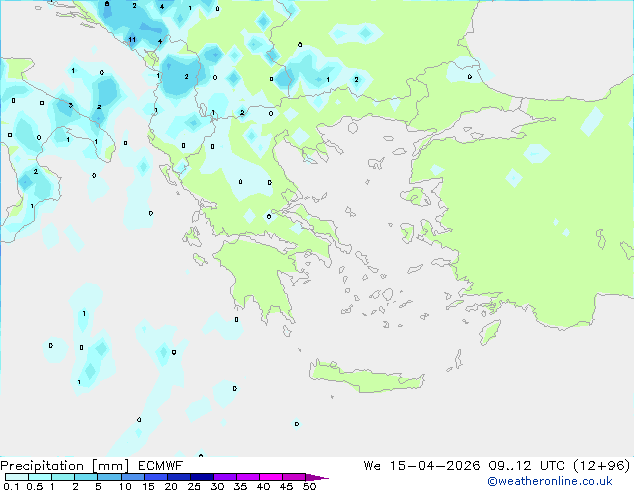This screenshot has width=634, height=490.
Task: Click the '0.5' legend scale label
Action: (x=35, y=486)
